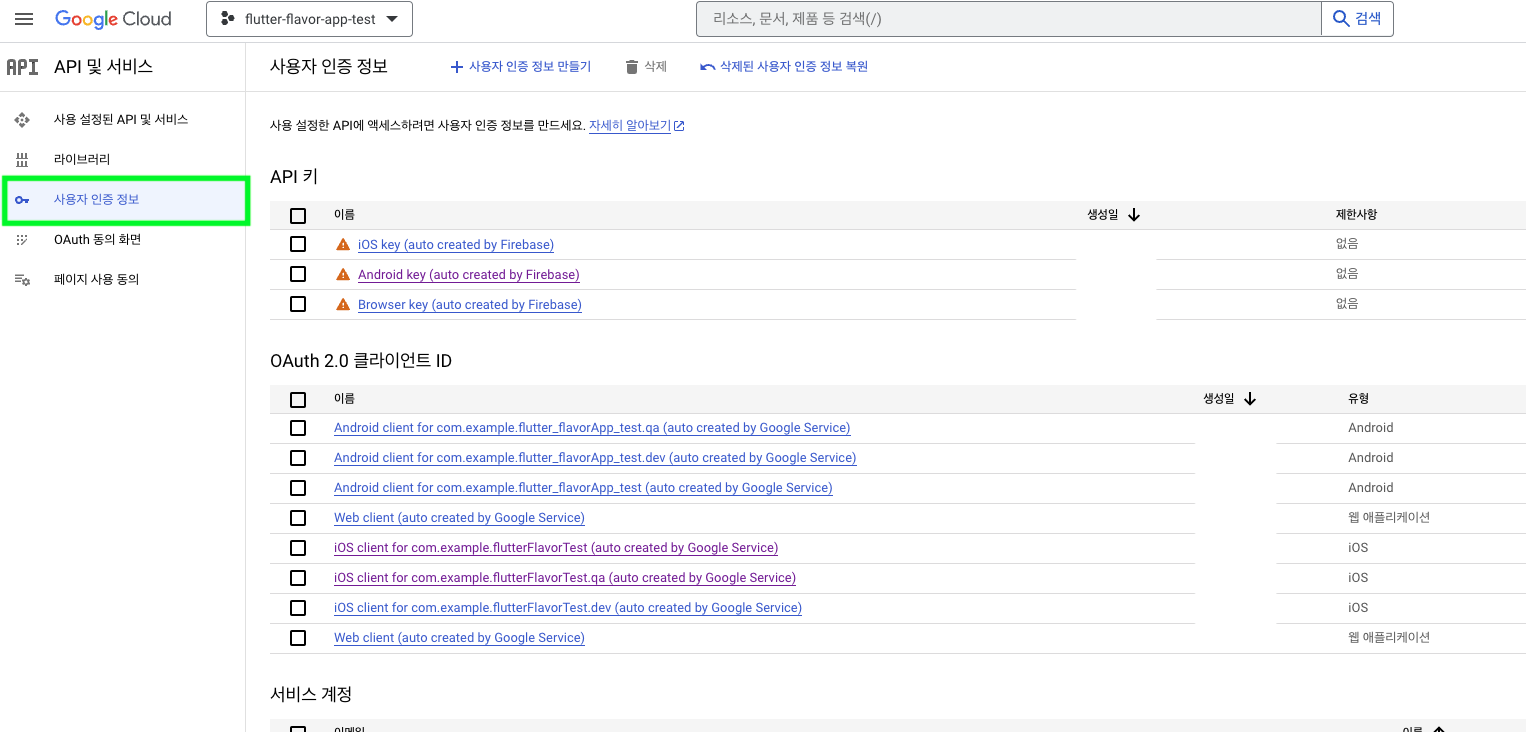1526x732 pixels.
Task: Focus the resource search input field
Action: [1008, 19]
